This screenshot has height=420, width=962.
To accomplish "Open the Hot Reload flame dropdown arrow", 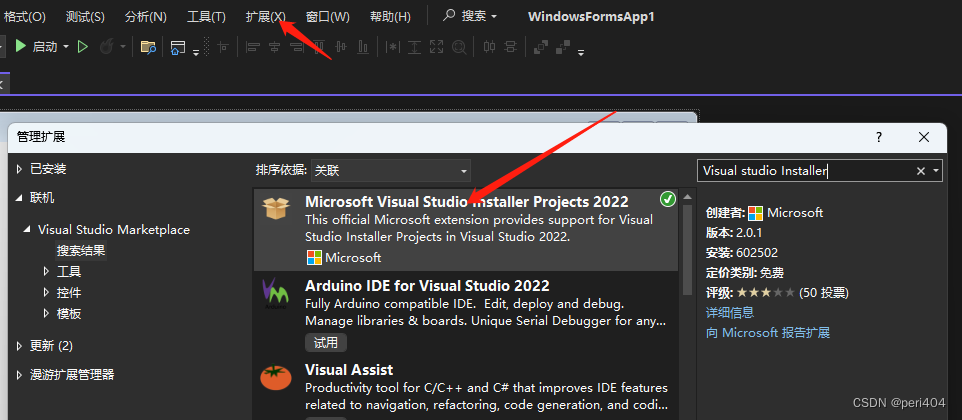I will click(x=123, y=47).
